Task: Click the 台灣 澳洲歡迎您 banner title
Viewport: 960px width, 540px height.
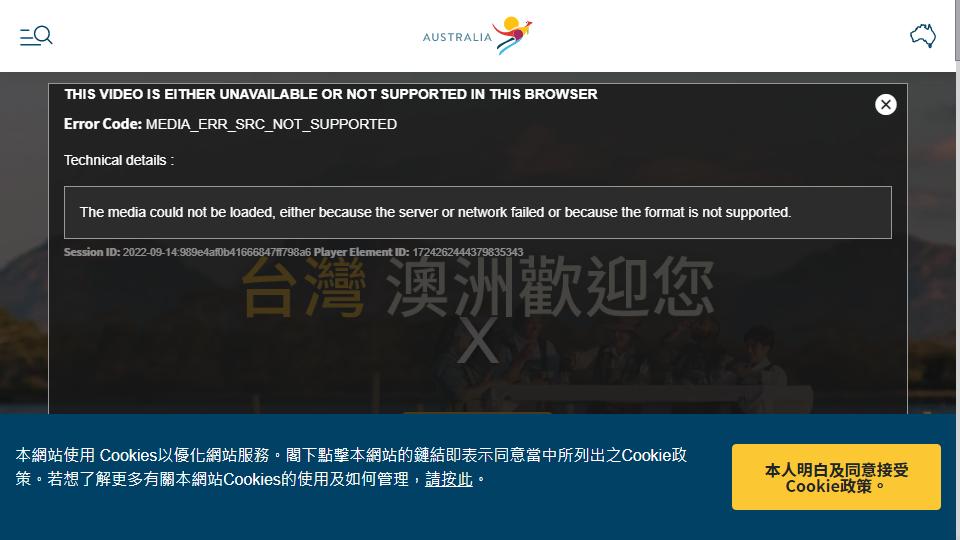Action: (x=478, y=288)
